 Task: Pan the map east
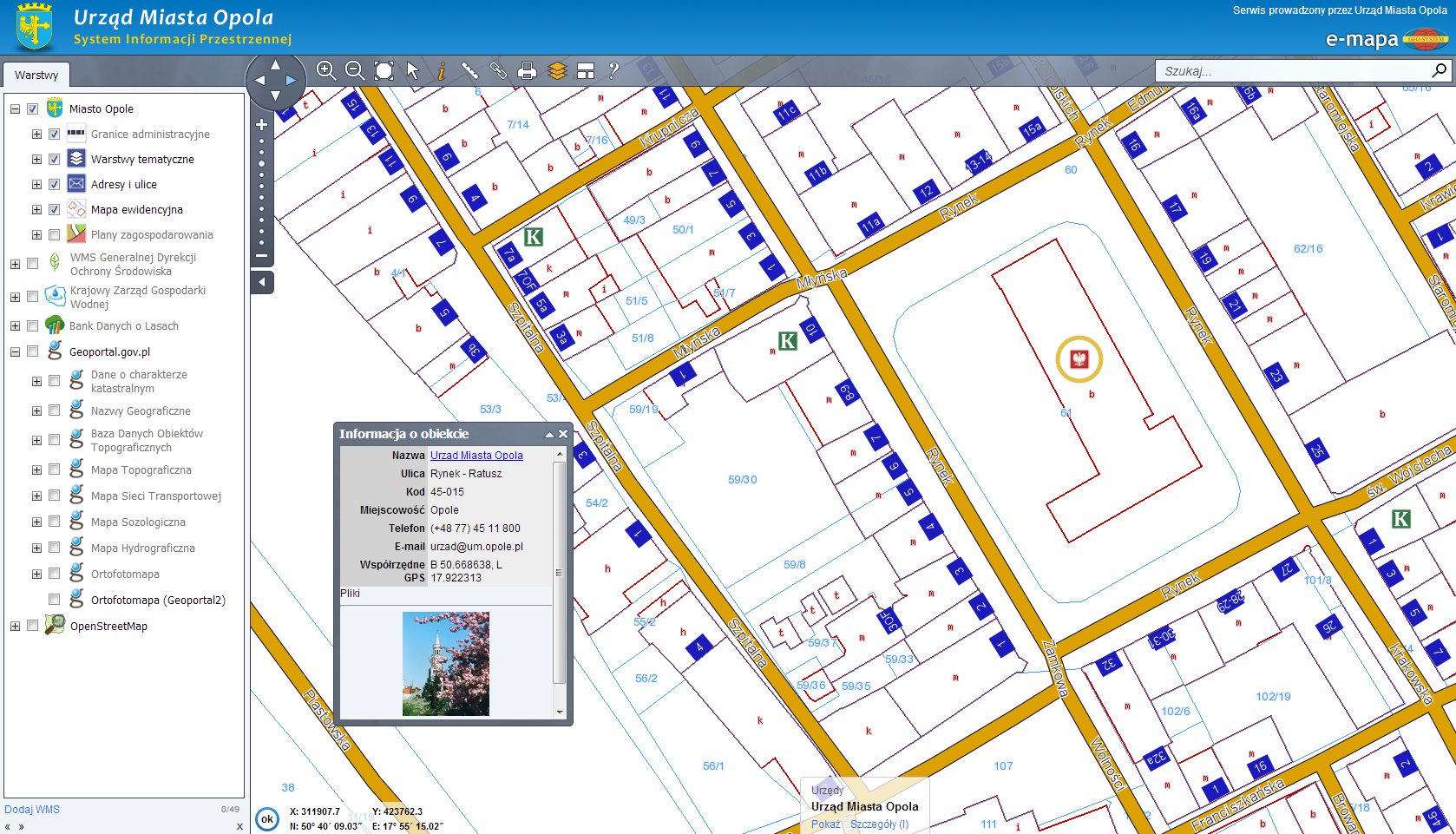[291, 80]
